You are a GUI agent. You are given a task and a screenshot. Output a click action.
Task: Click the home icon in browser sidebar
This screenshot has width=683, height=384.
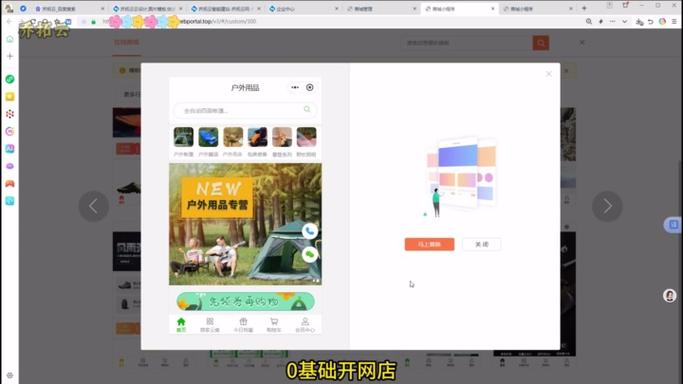(x=10, y=39)
